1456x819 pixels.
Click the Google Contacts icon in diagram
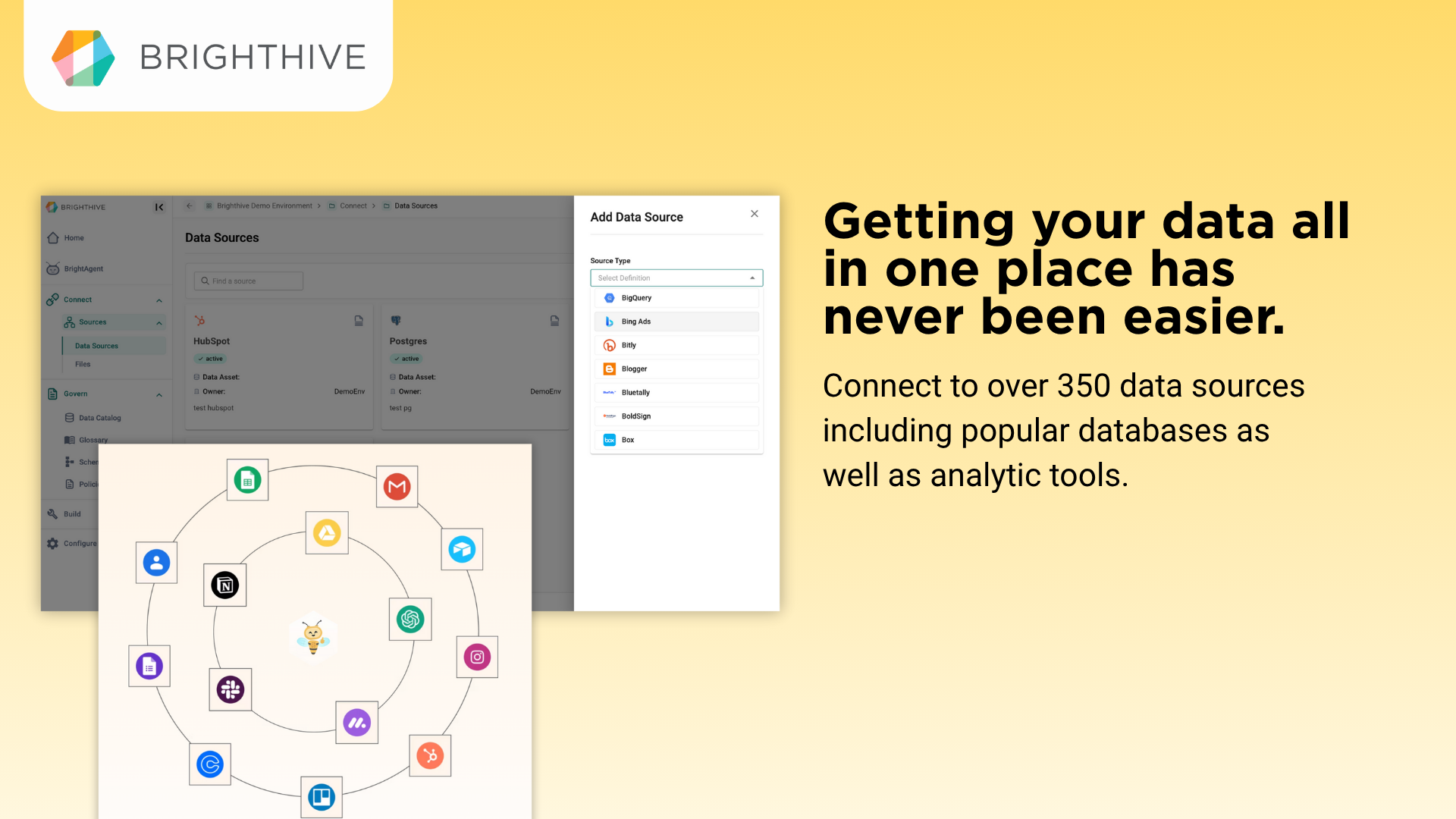(156, 563)
